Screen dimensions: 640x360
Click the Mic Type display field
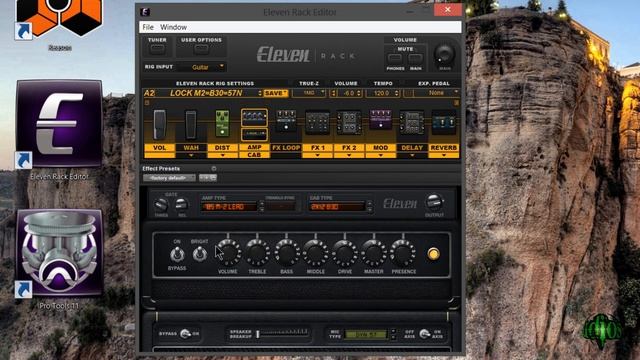pyautogui.click(x=366, y=334)
